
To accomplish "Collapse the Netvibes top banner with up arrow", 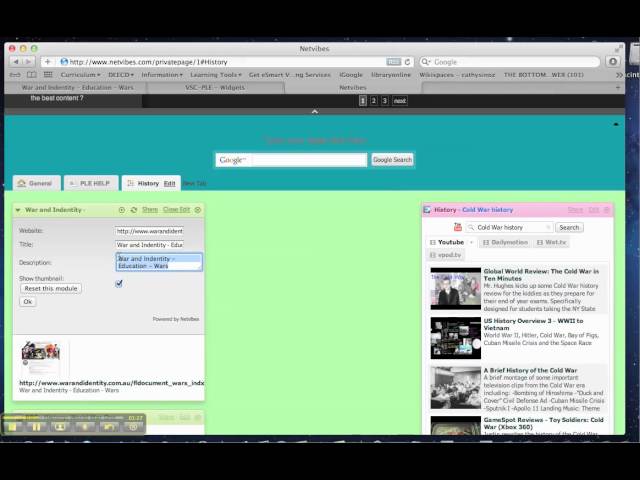I will 315,111.
